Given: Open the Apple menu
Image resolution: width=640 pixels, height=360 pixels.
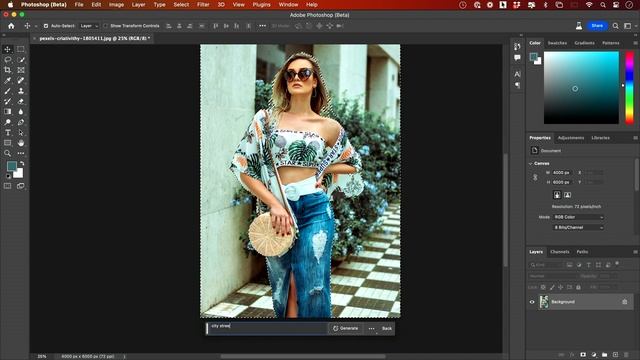Looking at the screenshot, I should click(x=10, y=4).
